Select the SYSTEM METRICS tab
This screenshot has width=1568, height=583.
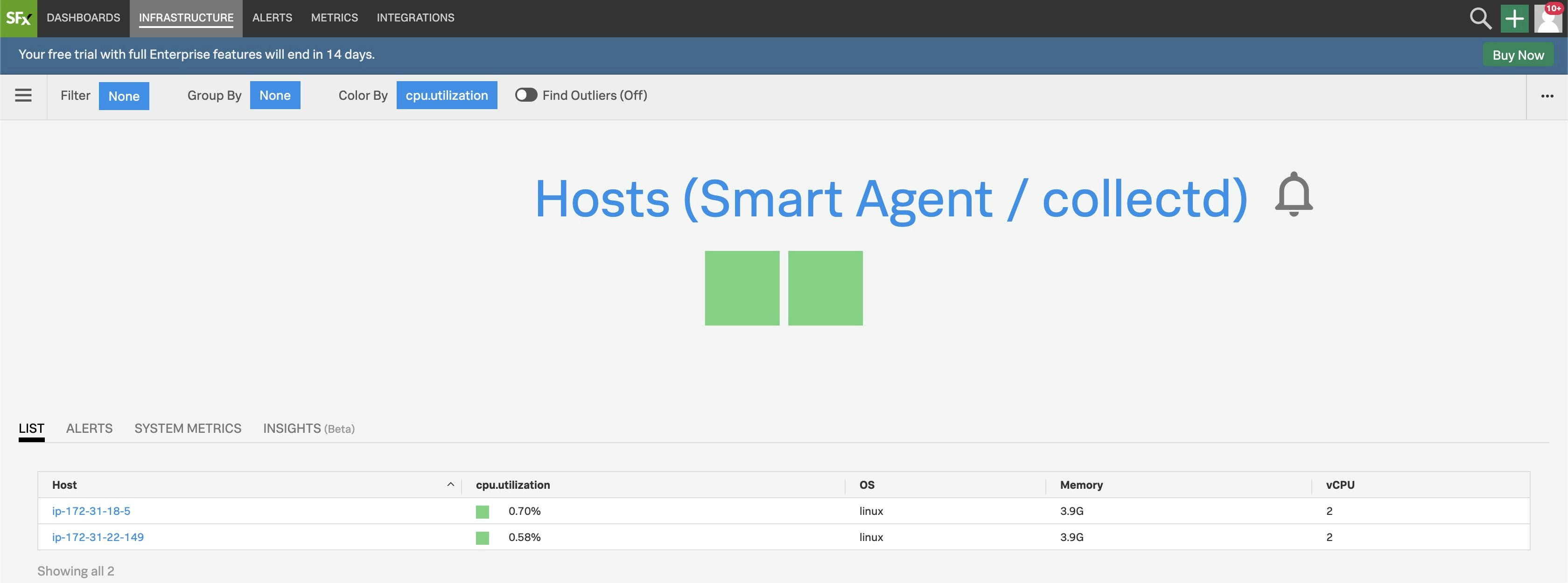tap(188, 427)
